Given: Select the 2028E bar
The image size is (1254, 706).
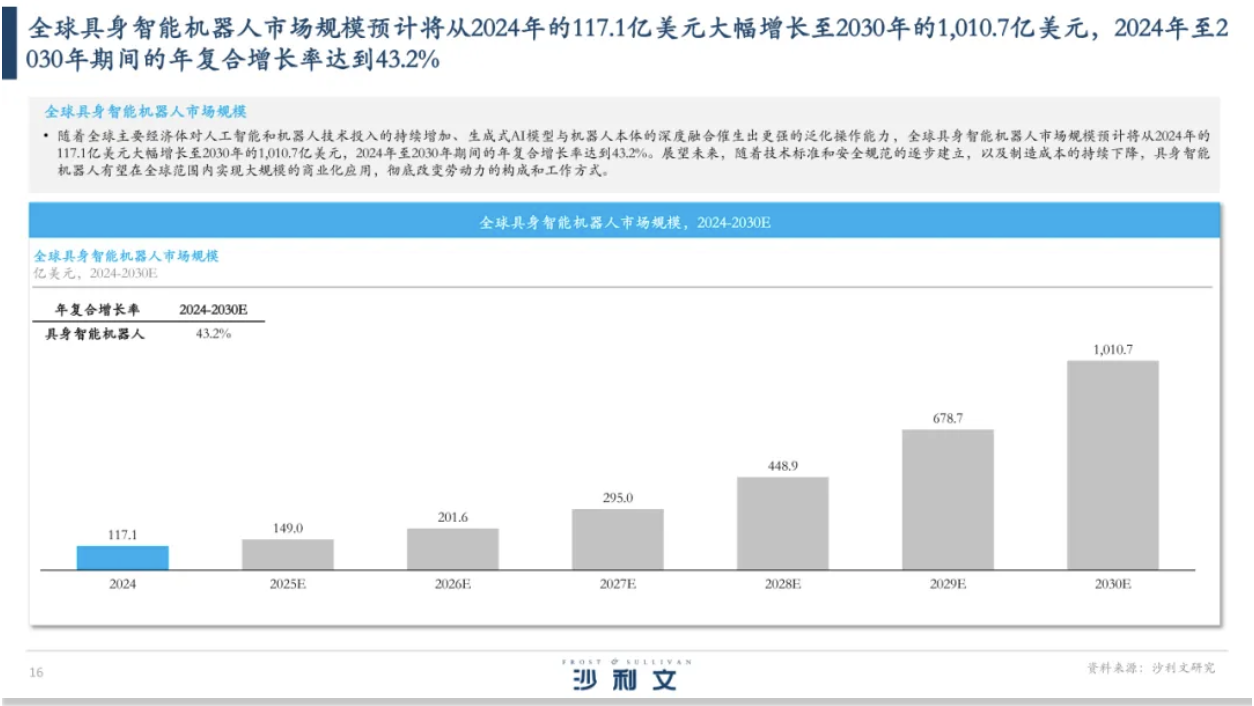Looking at the screenshot, I should click(x=783, y=523).
